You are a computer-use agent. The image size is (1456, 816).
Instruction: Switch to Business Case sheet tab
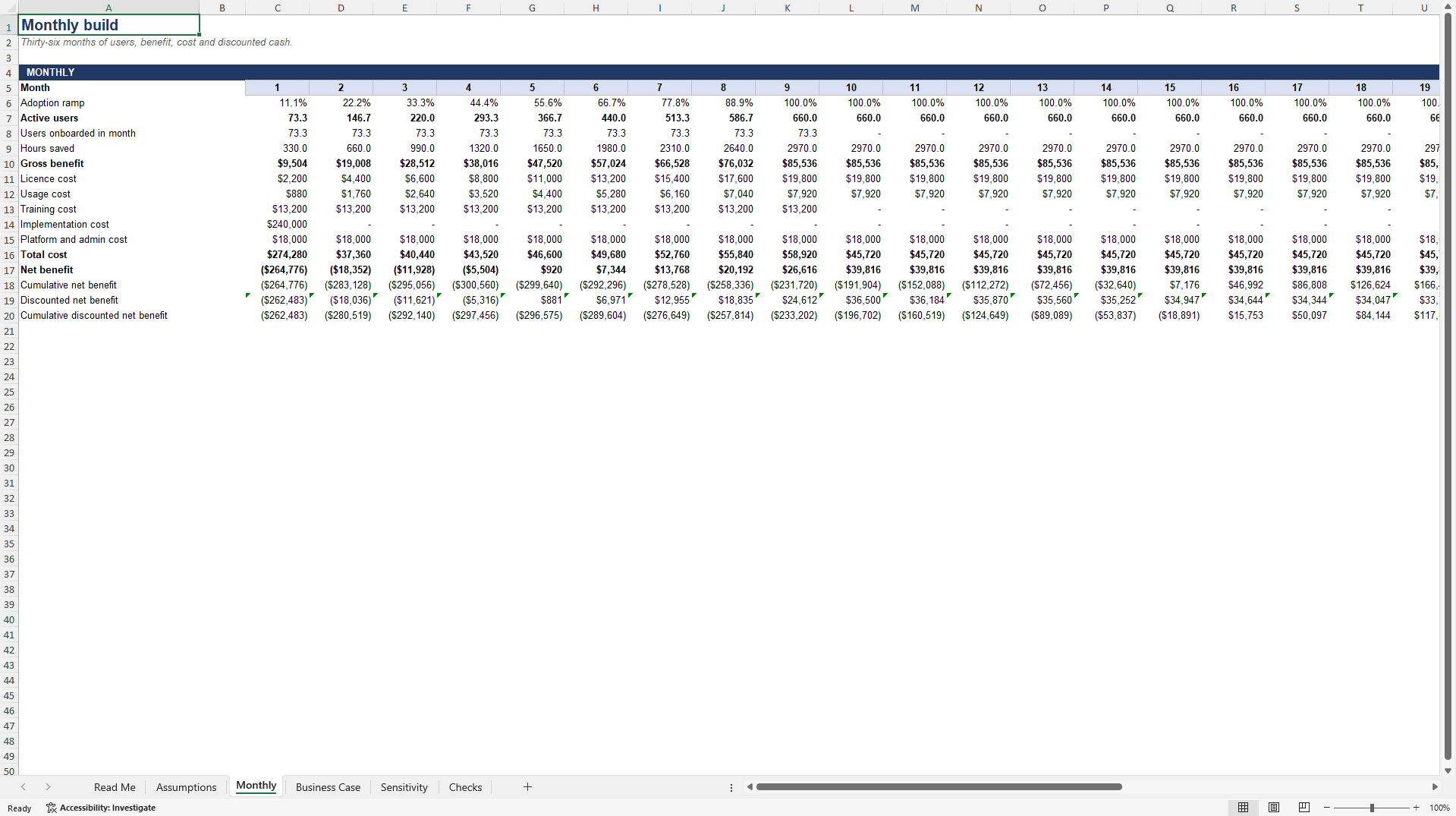tap(328, 787)
